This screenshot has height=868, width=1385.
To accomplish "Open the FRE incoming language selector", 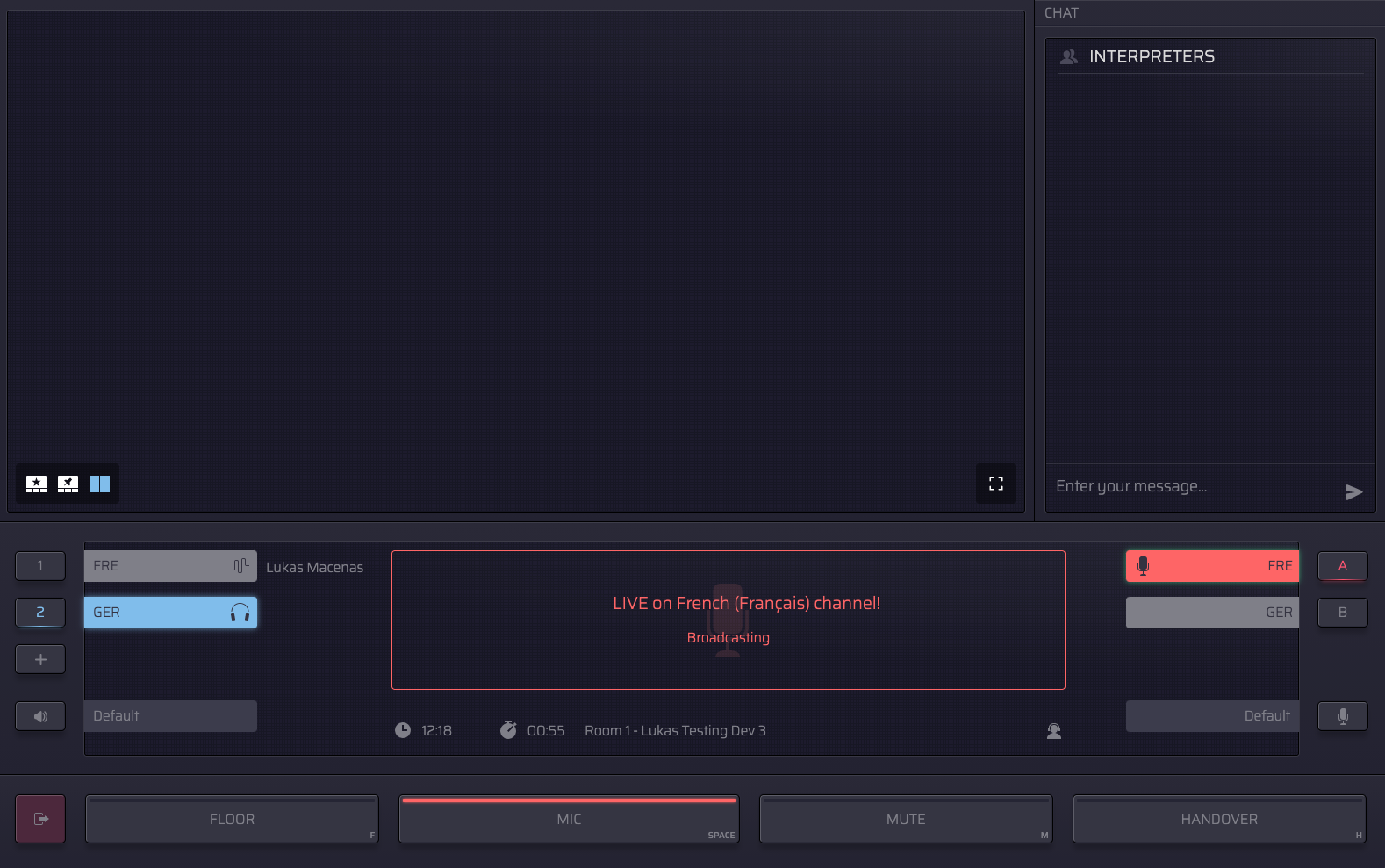I will tap(170, 566).
